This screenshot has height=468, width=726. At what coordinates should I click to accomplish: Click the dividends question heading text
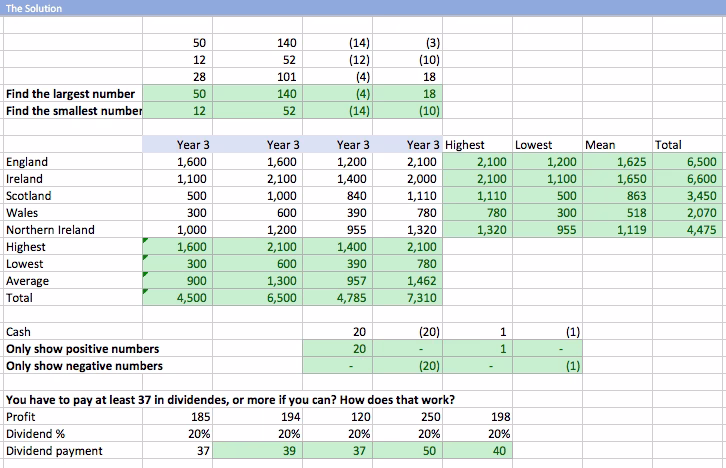click(x=230, y=400)
